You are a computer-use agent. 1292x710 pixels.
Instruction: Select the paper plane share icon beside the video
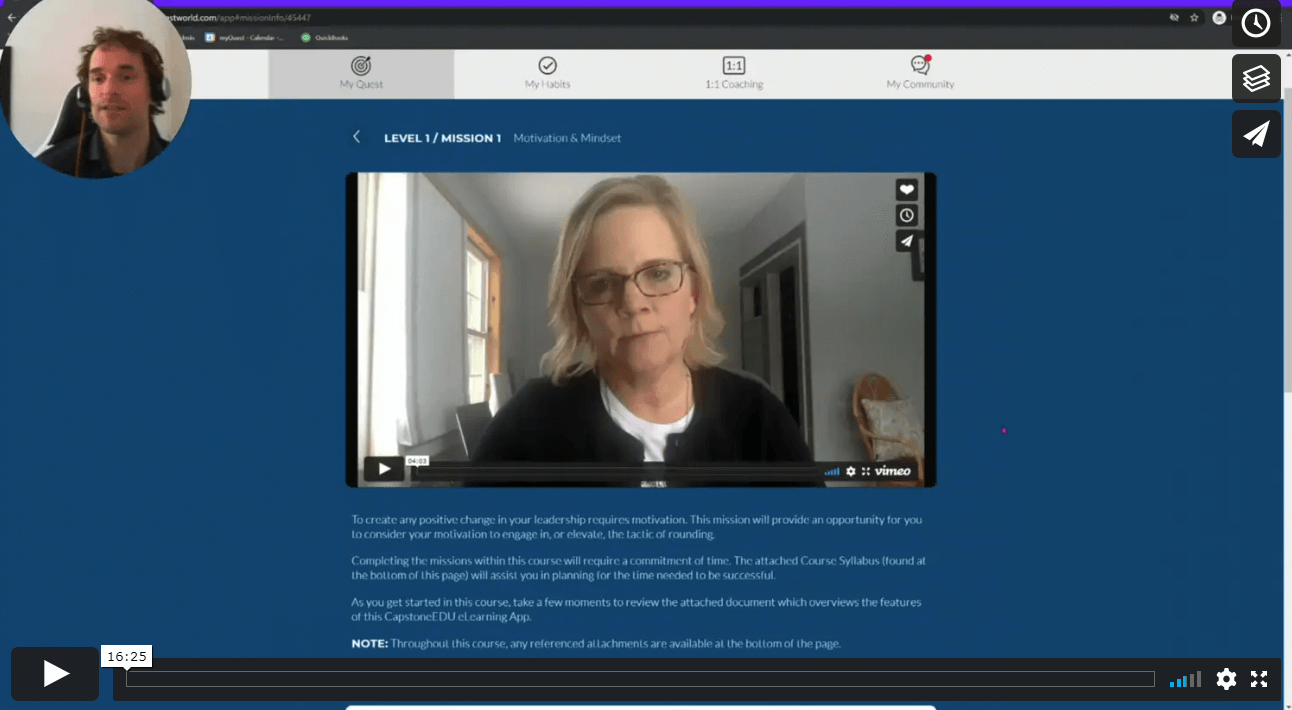(x=905, y=241)
